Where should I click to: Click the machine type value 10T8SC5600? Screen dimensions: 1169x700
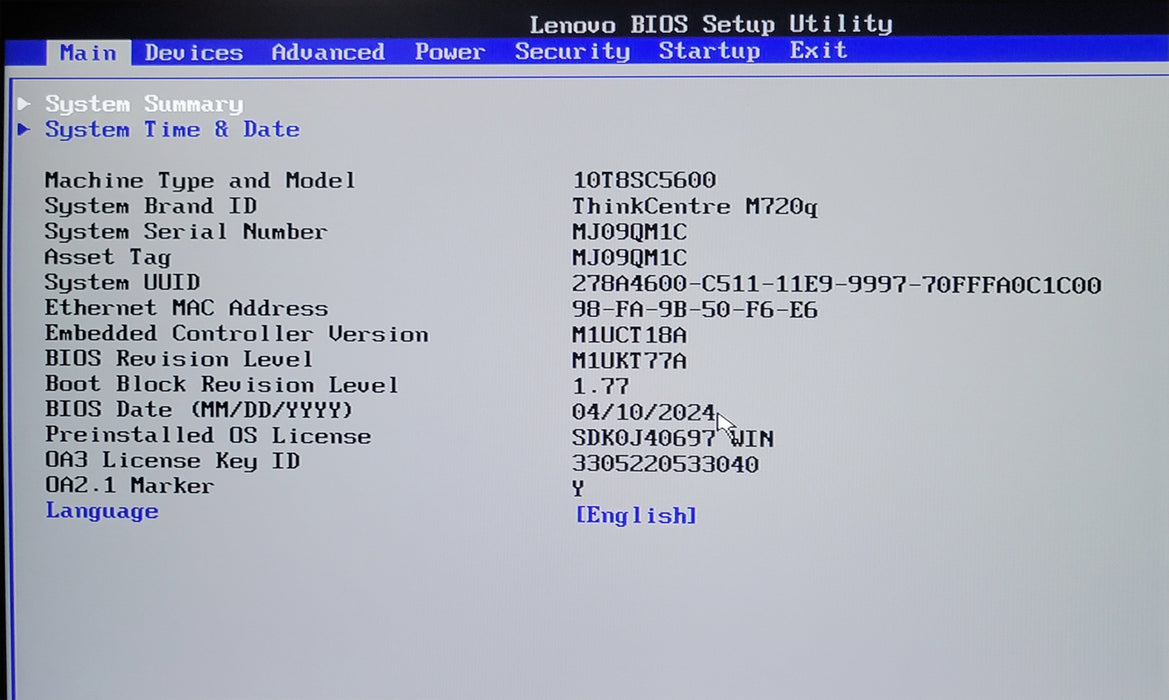(x=644, y=180)
